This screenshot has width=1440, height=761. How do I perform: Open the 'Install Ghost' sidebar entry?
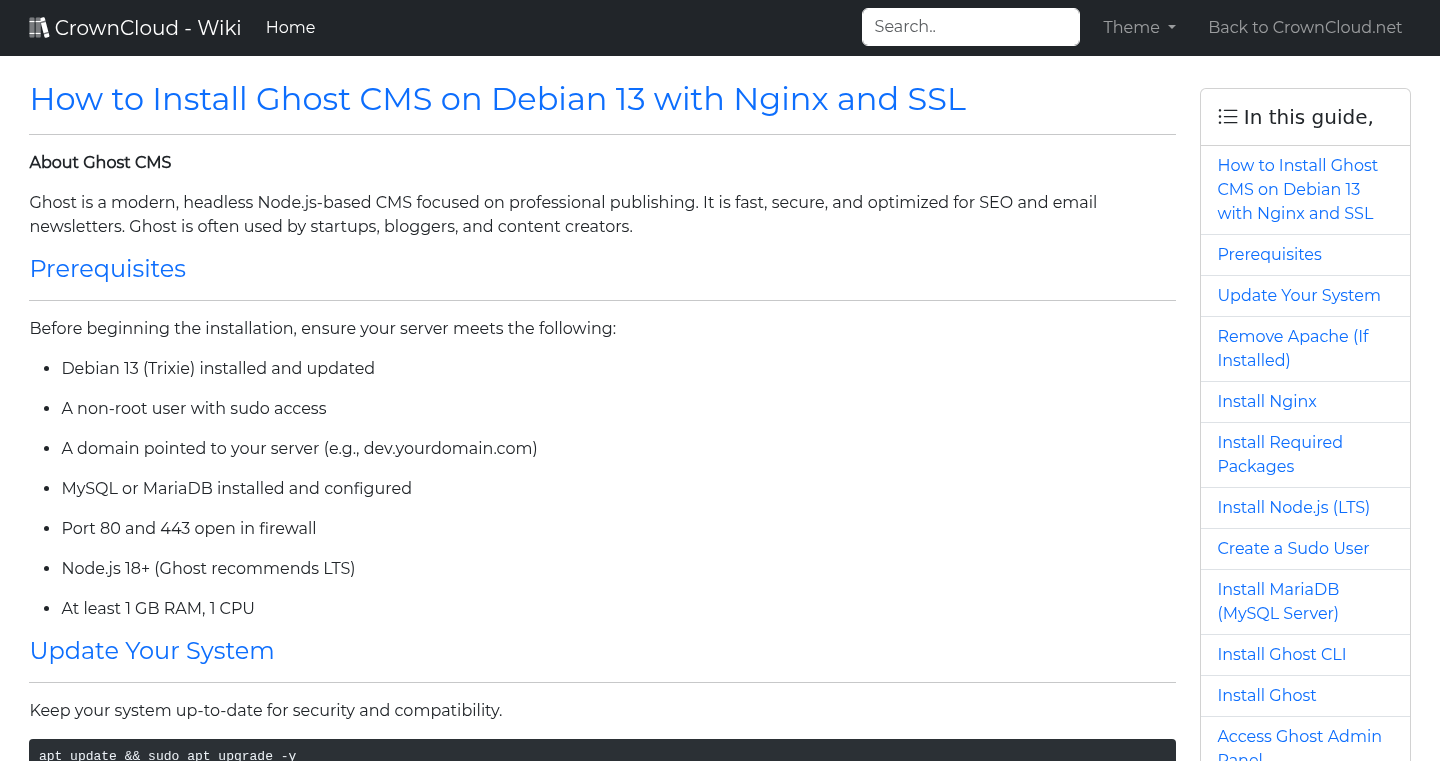[x=1266, y=695]
